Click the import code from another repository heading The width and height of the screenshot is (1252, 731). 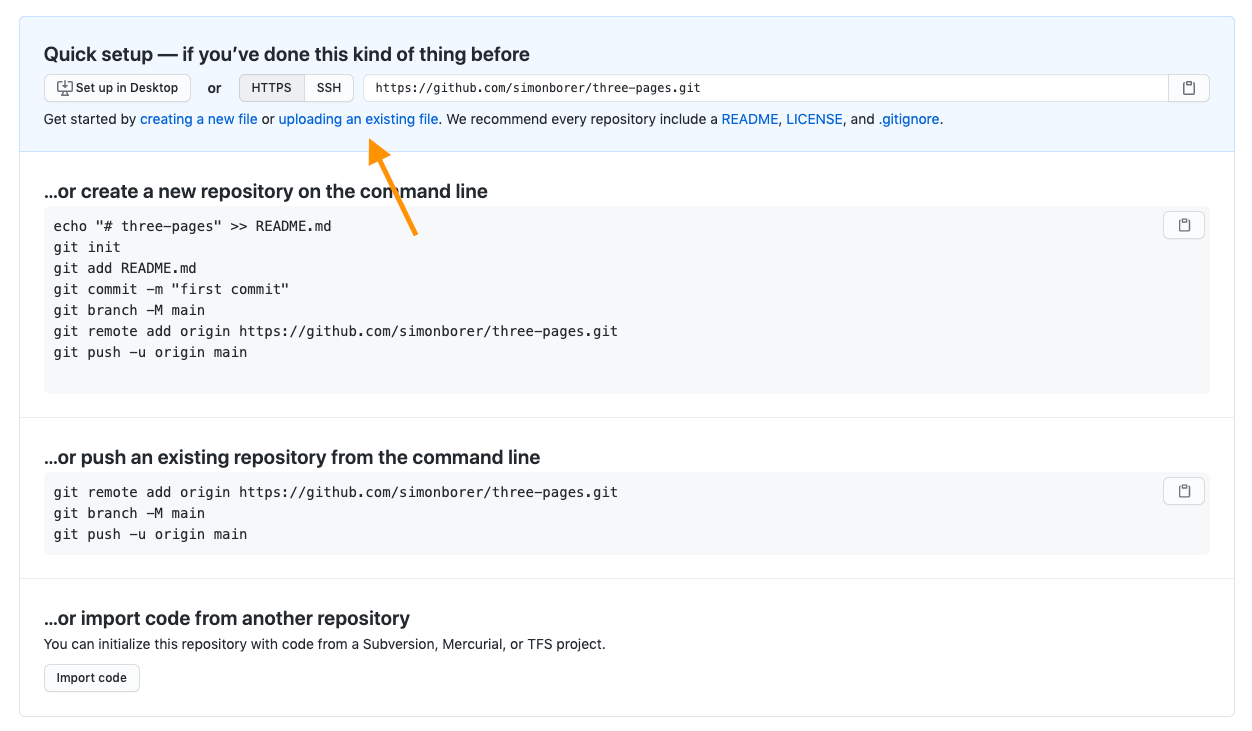coord(227,618)
